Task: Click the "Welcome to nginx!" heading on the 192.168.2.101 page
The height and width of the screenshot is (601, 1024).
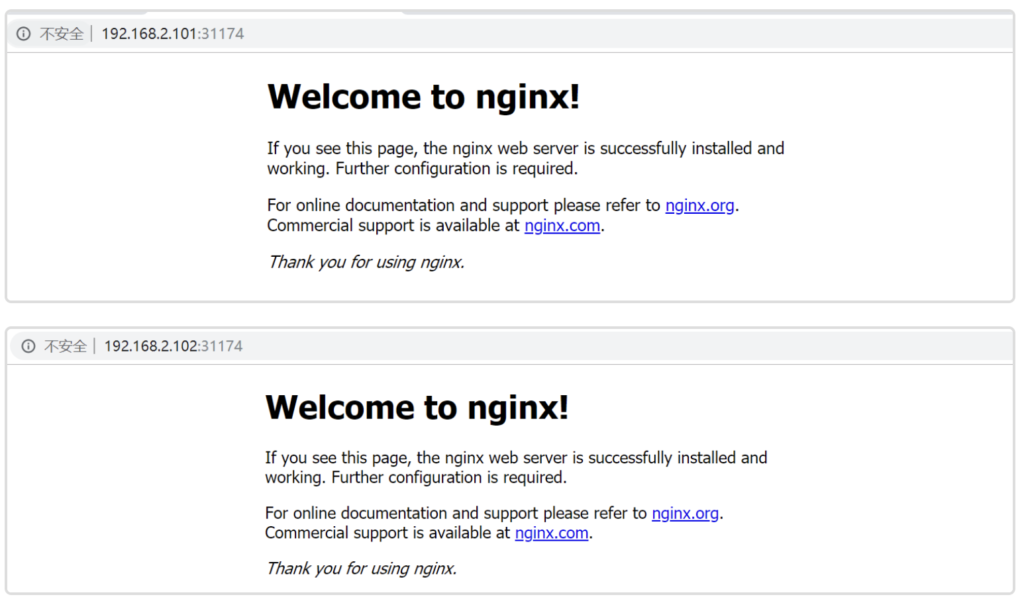Action: (x=424, y=97)
